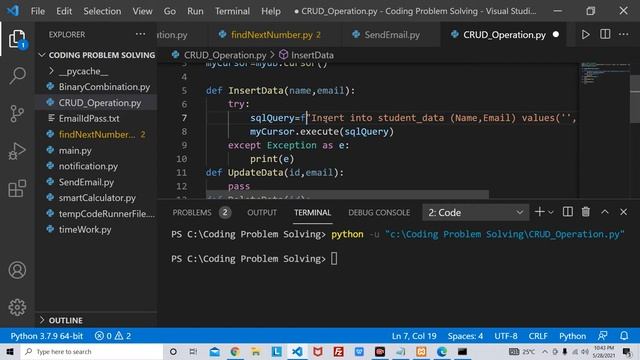Switch to the Output panel tab
This screenshot has width=640, height=360.
tap(262, 213)
